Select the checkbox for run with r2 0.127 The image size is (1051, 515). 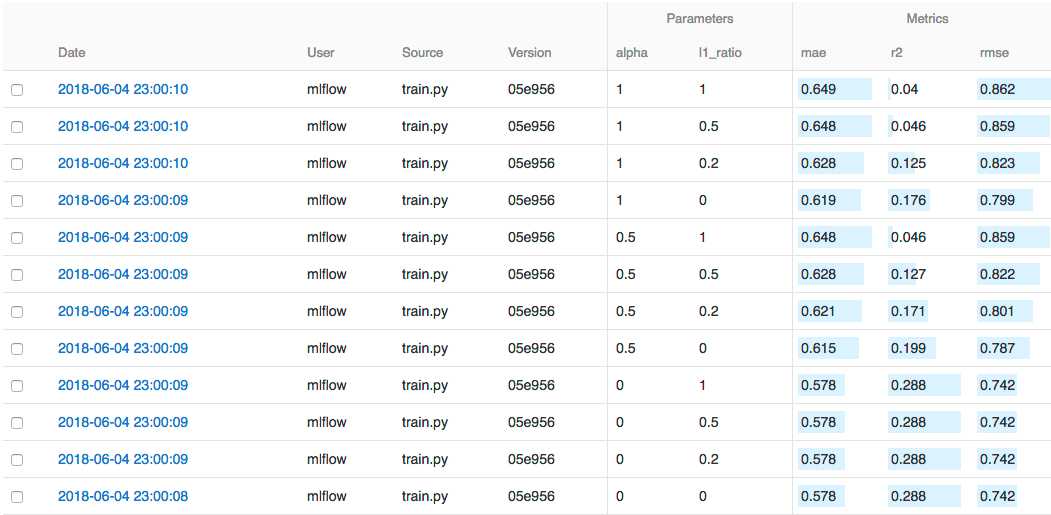coord(17,275)
